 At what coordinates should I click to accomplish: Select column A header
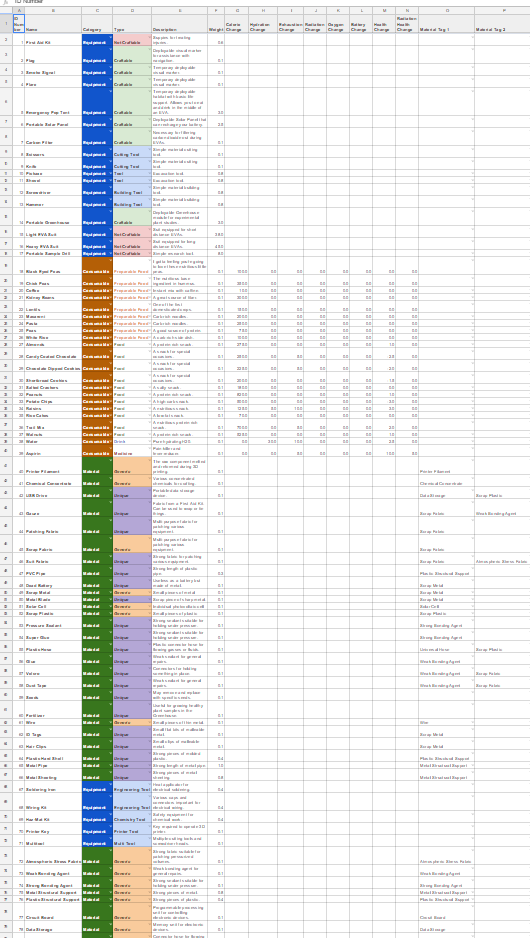[17, 10]
